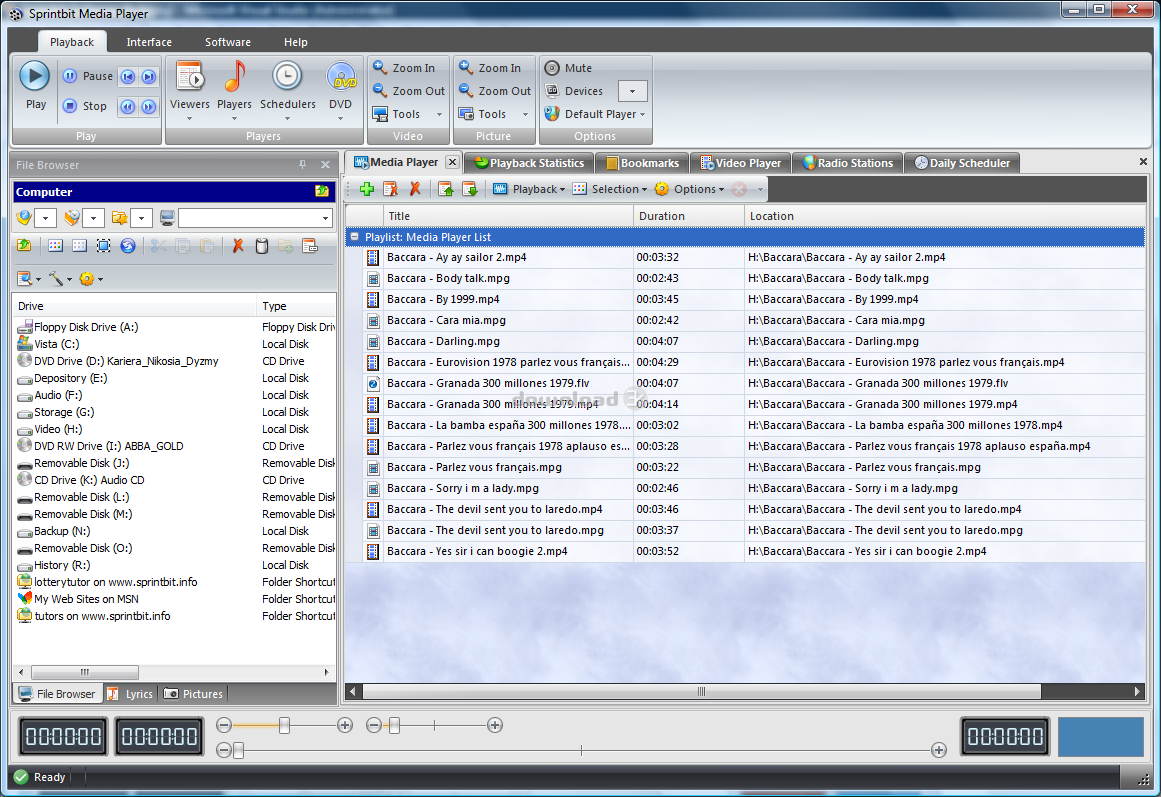Open the gear settings dropdown in File Browser
This screenshot has height=797, width=1161.
(90, 279)
